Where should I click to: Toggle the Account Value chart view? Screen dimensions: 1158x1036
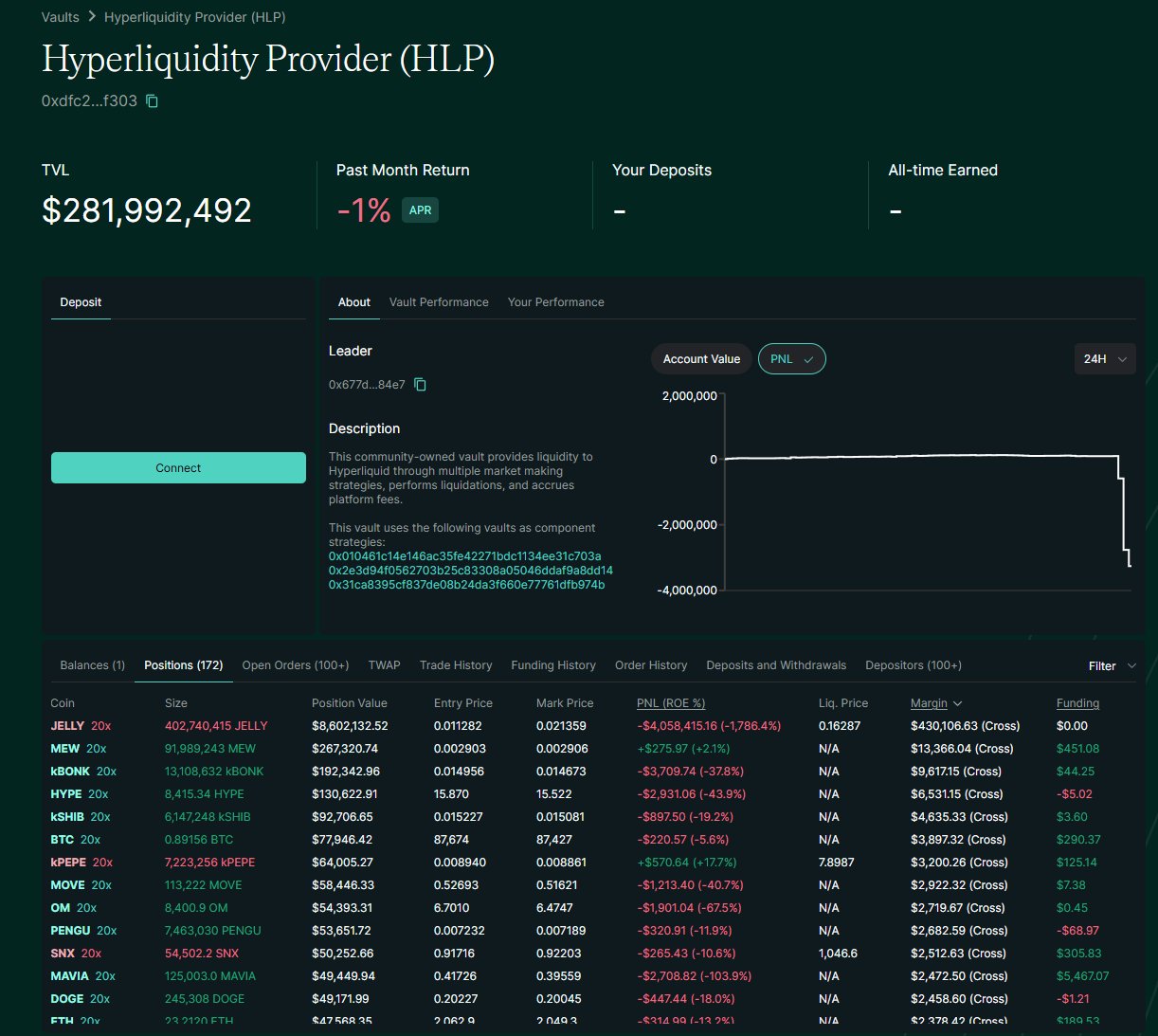point(701,359)
